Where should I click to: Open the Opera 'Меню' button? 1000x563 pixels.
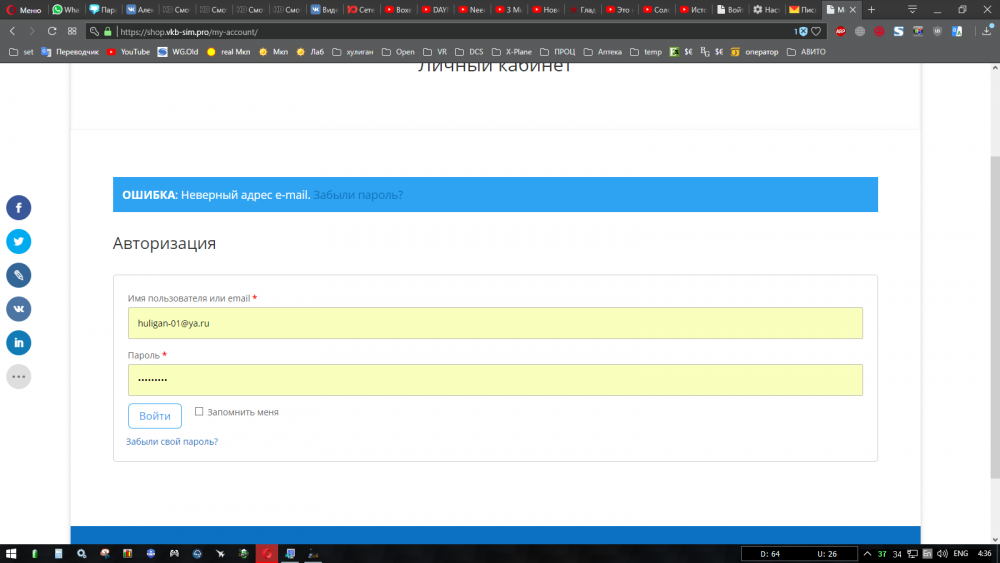coord(22,9)
